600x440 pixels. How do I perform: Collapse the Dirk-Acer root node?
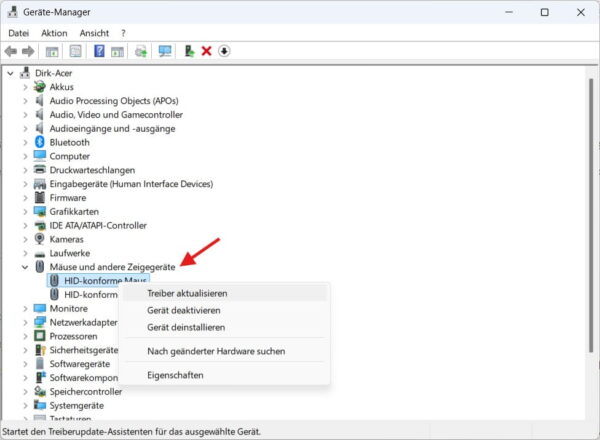(10, 73)
